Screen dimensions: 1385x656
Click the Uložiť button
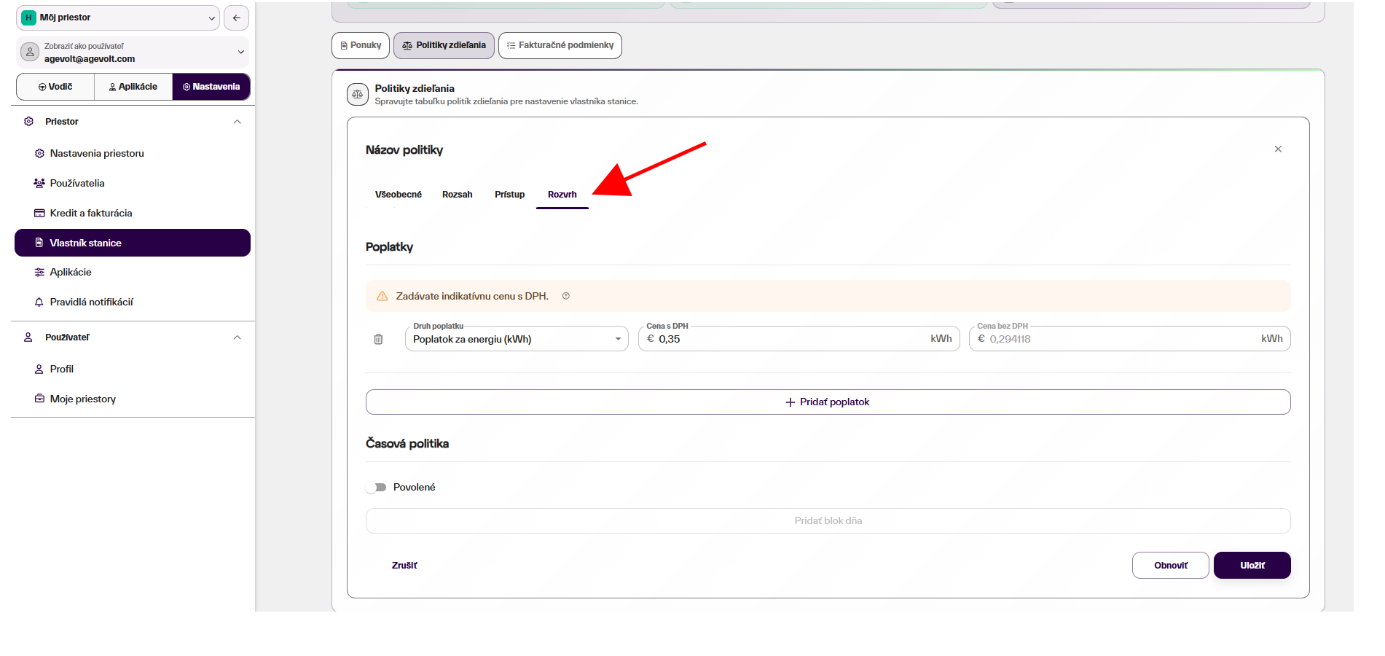pos(1252,565)
